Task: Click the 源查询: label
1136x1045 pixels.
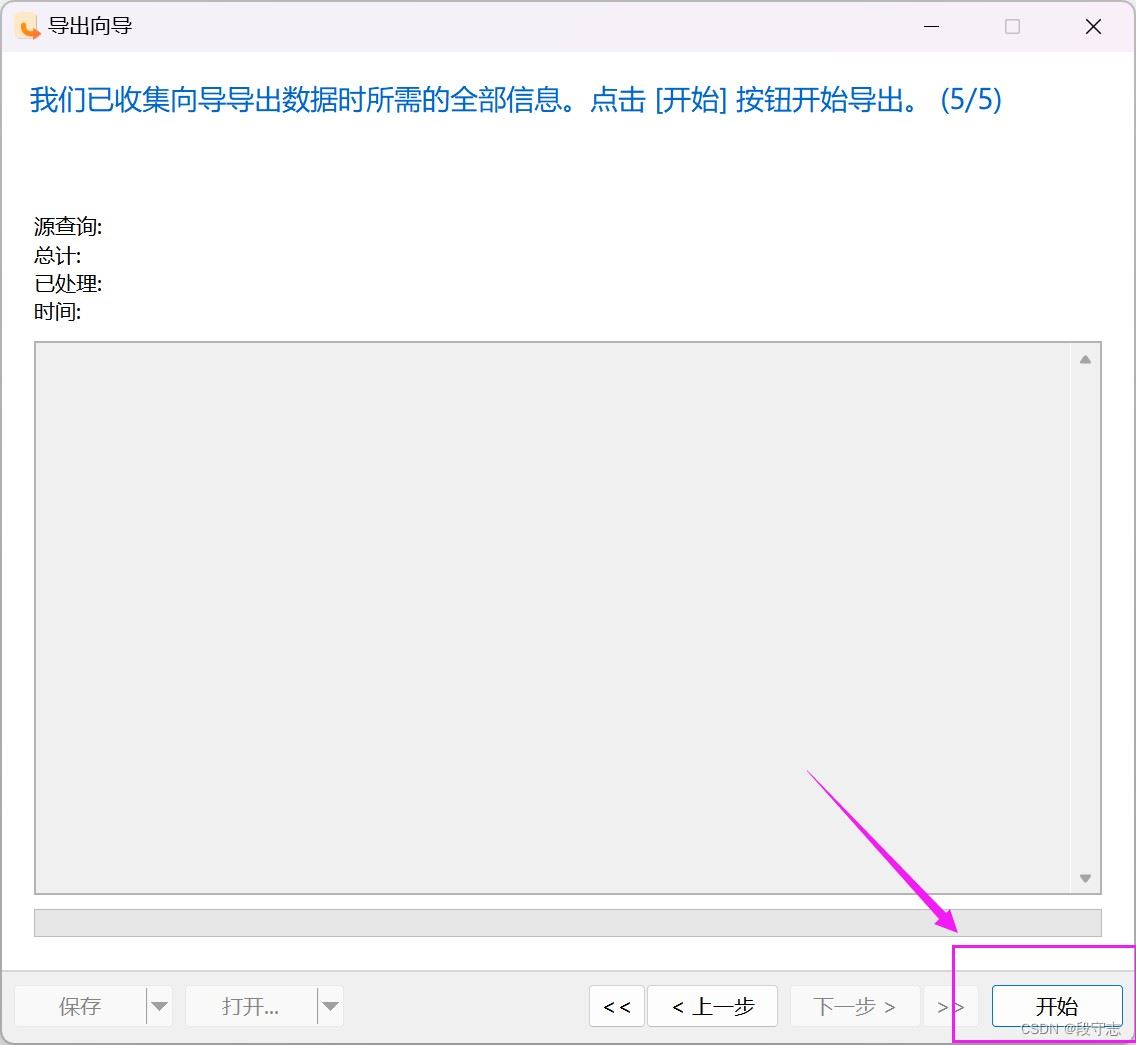Action: pyautogui.click(x=68, y=227)
